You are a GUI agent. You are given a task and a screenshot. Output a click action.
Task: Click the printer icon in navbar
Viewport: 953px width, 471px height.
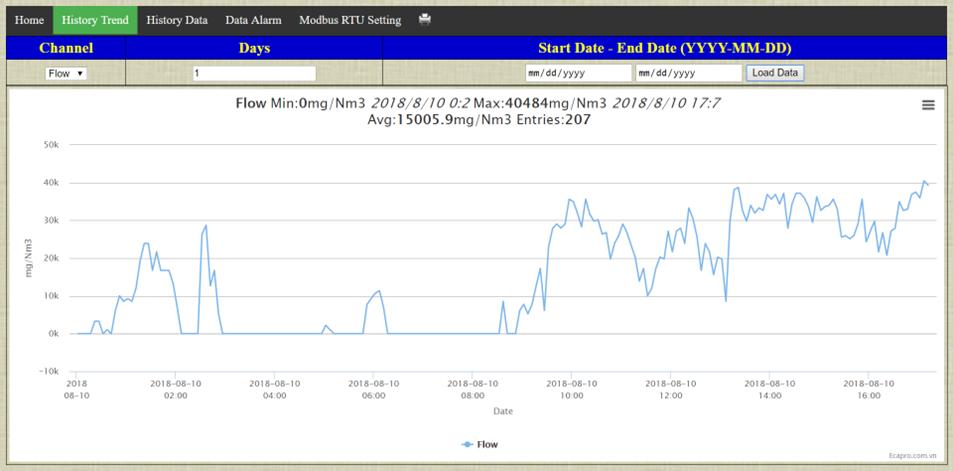[425, 19]
